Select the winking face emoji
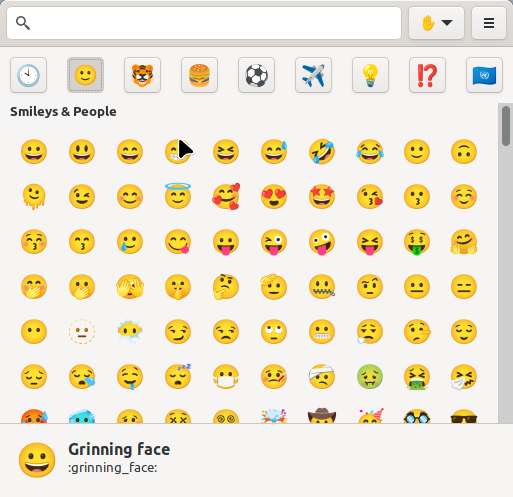The width and height of the screenshot is (513, 497). (82, 197)
